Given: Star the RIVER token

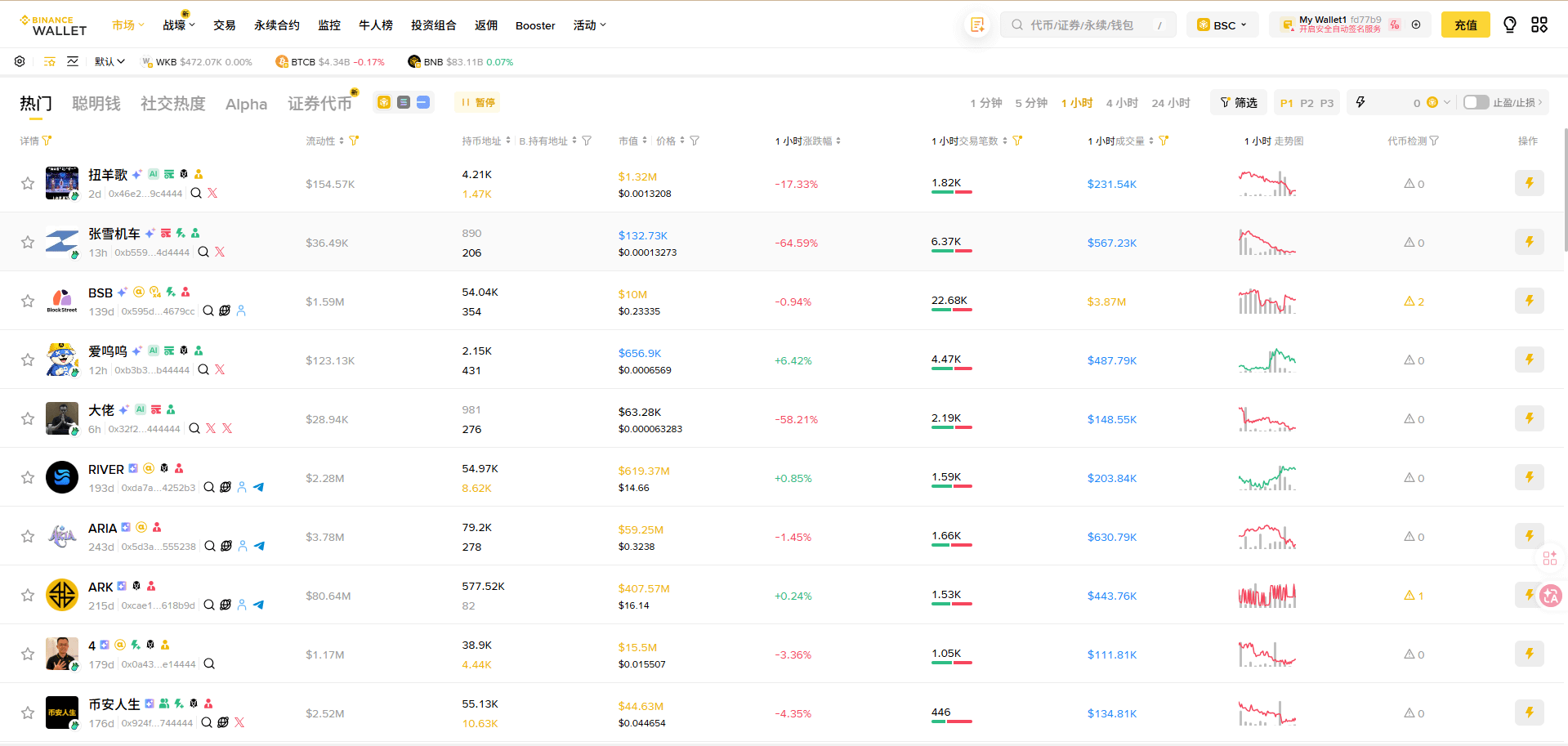Looking at the screenshot, I should click(28, 478).
